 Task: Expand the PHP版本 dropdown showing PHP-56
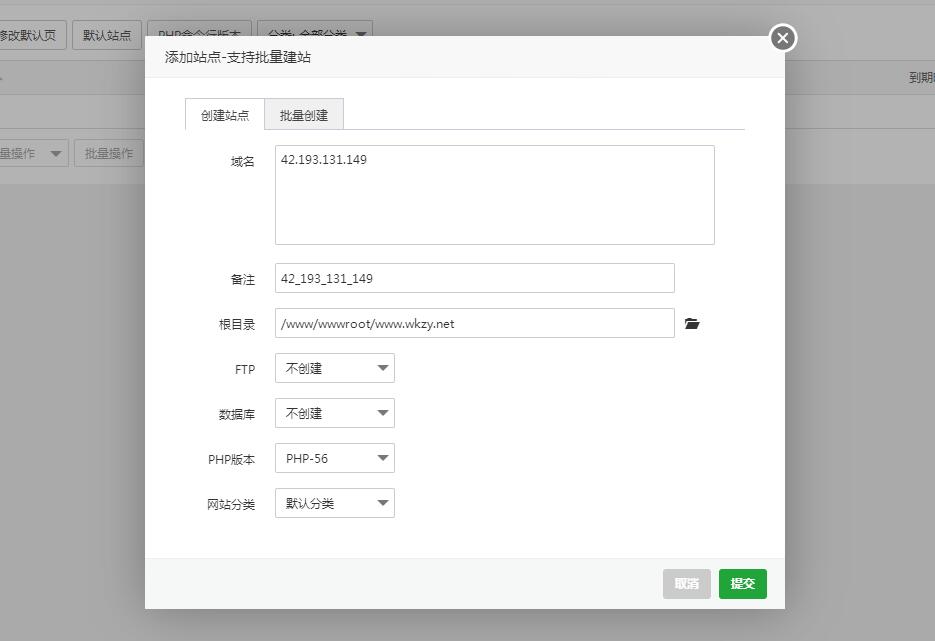tap(335, 458)
